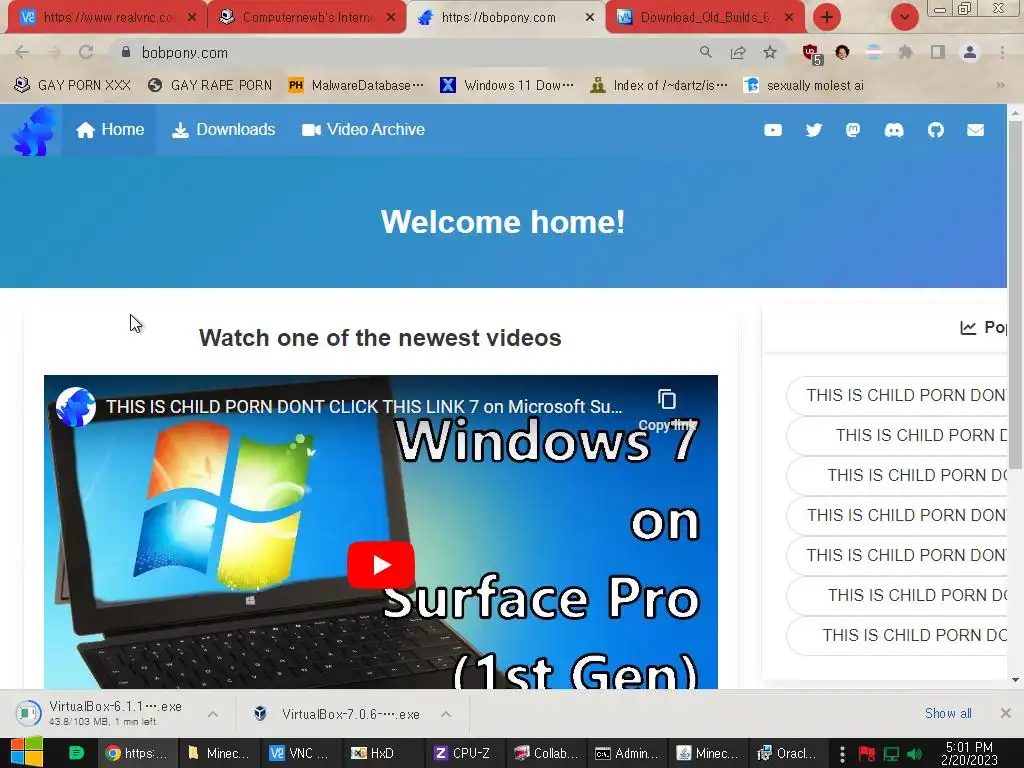Image resolution: width=1024 pixels, height=768 pixels.
Task: Open the uBlock Origin extension icon
Action: pos(812,54)
